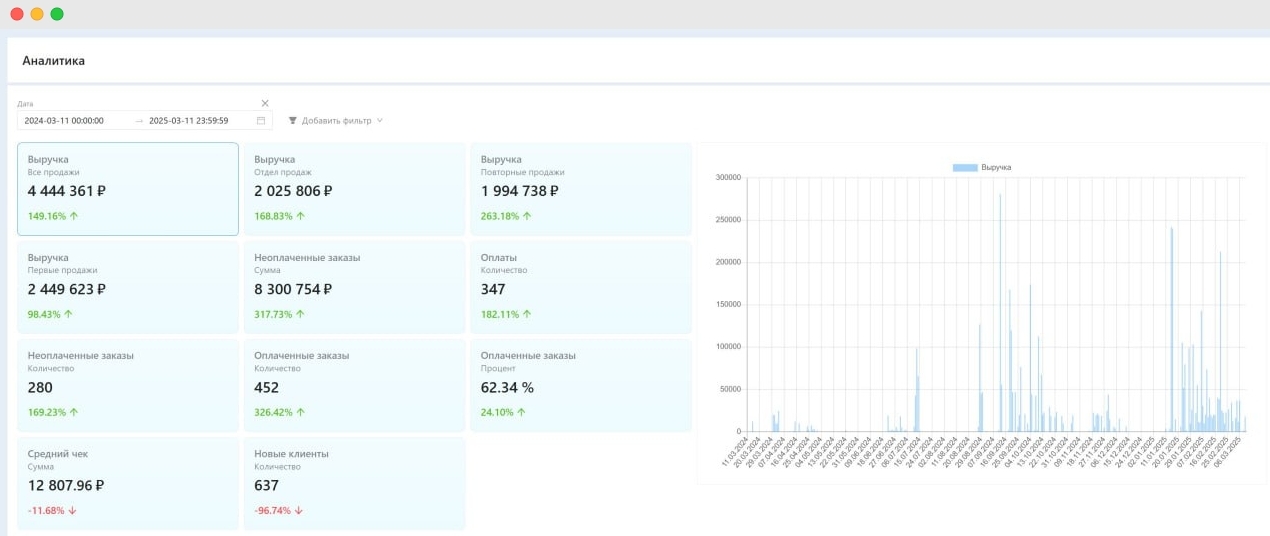Open the Неоплаченные заказы Количество card showing 280

tap(128, 385)
